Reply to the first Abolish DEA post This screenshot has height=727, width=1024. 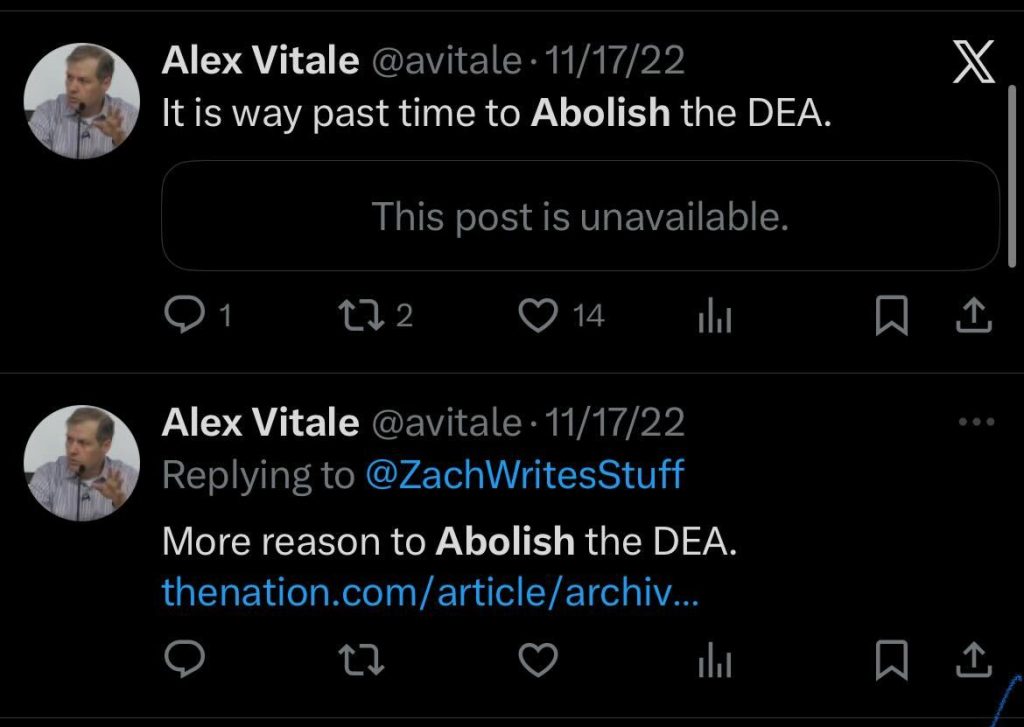183,316
